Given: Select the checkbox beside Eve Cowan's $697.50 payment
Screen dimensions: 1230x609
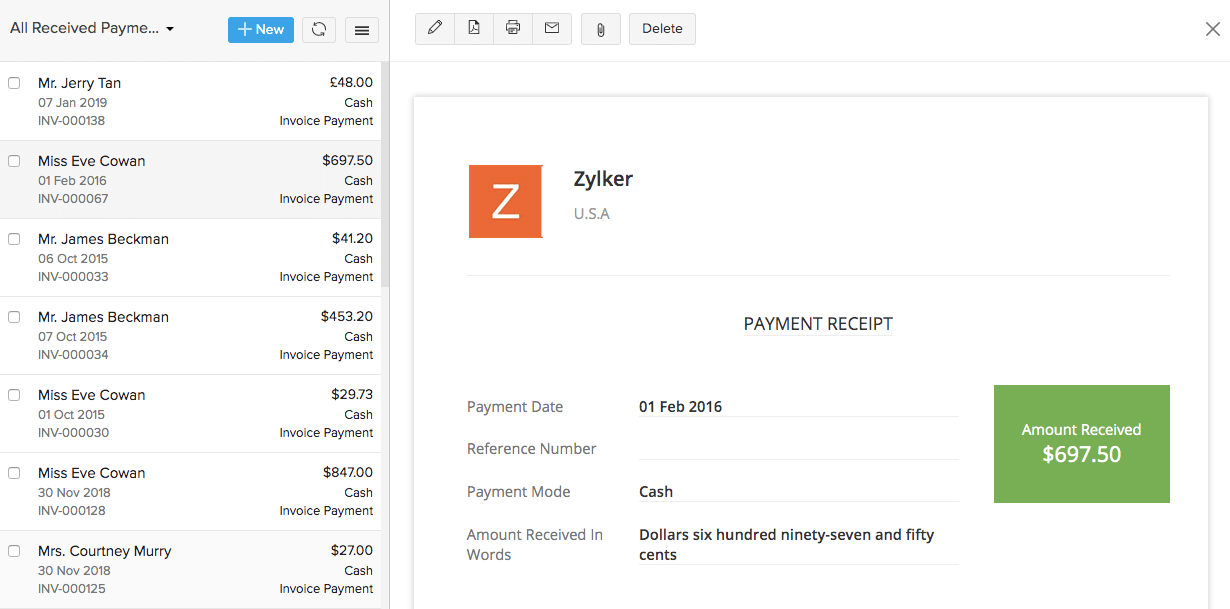Looking at the screenshot, I should [x=13, y=160].
